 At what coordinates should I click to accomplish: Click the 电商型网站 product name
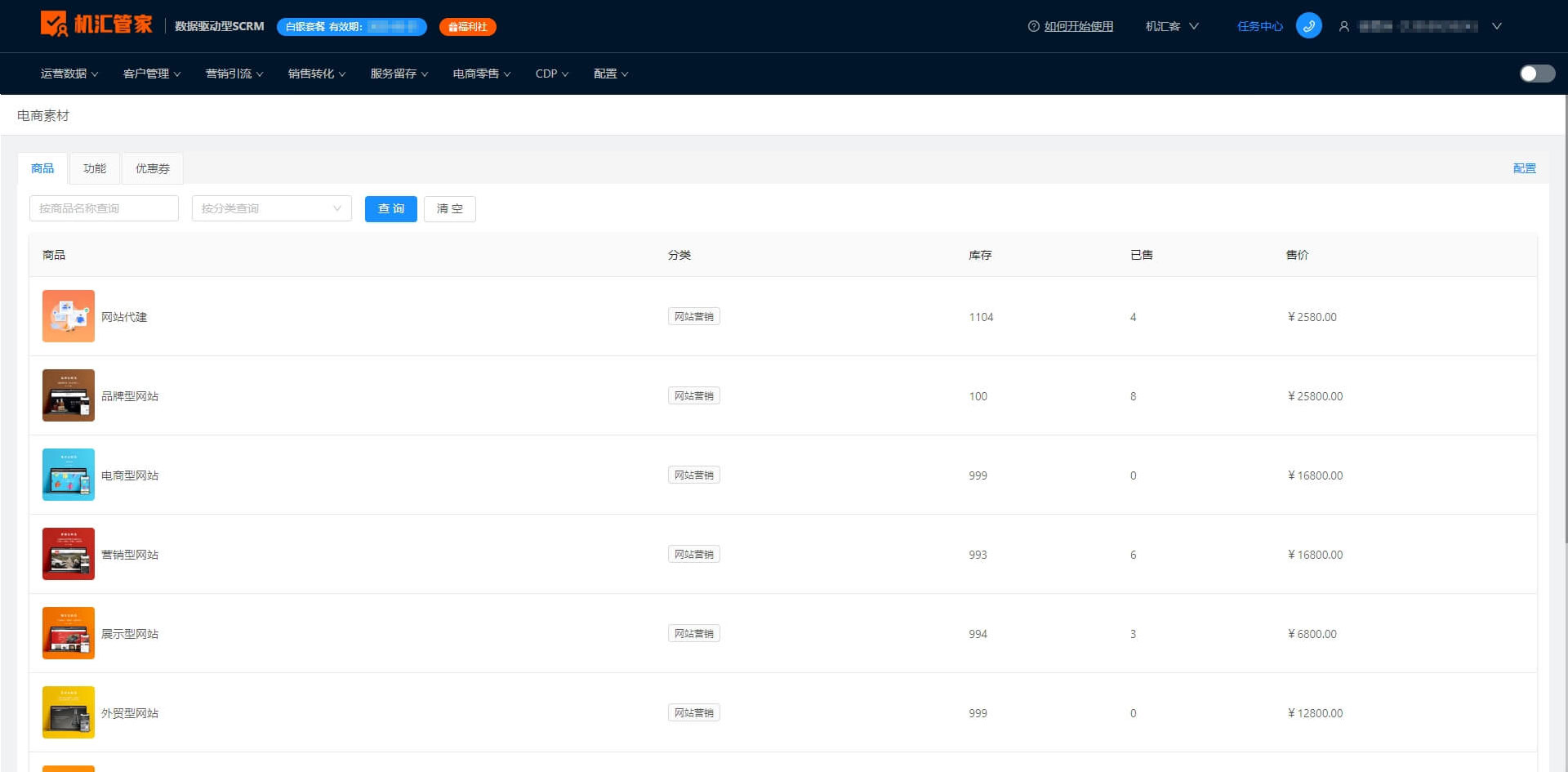pyautogui.click(x=130, y=475)
